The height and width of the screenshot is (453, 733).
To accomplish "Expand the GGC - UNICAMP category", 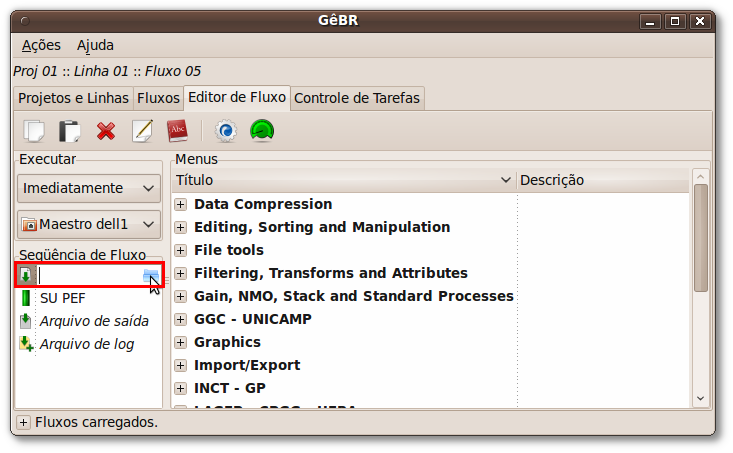I will (180, 319).
